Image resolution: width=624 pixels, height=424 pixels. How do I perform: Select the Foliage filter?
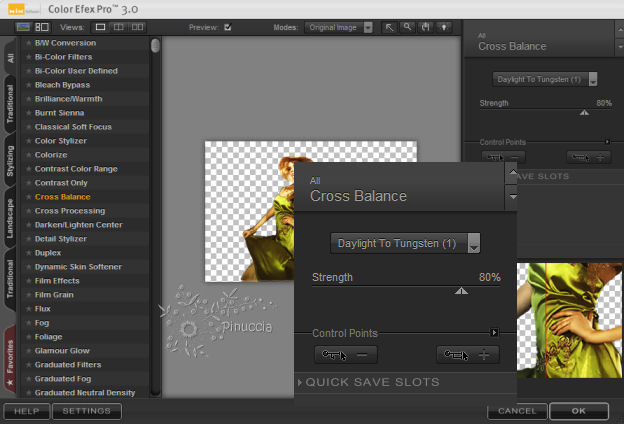48,337
